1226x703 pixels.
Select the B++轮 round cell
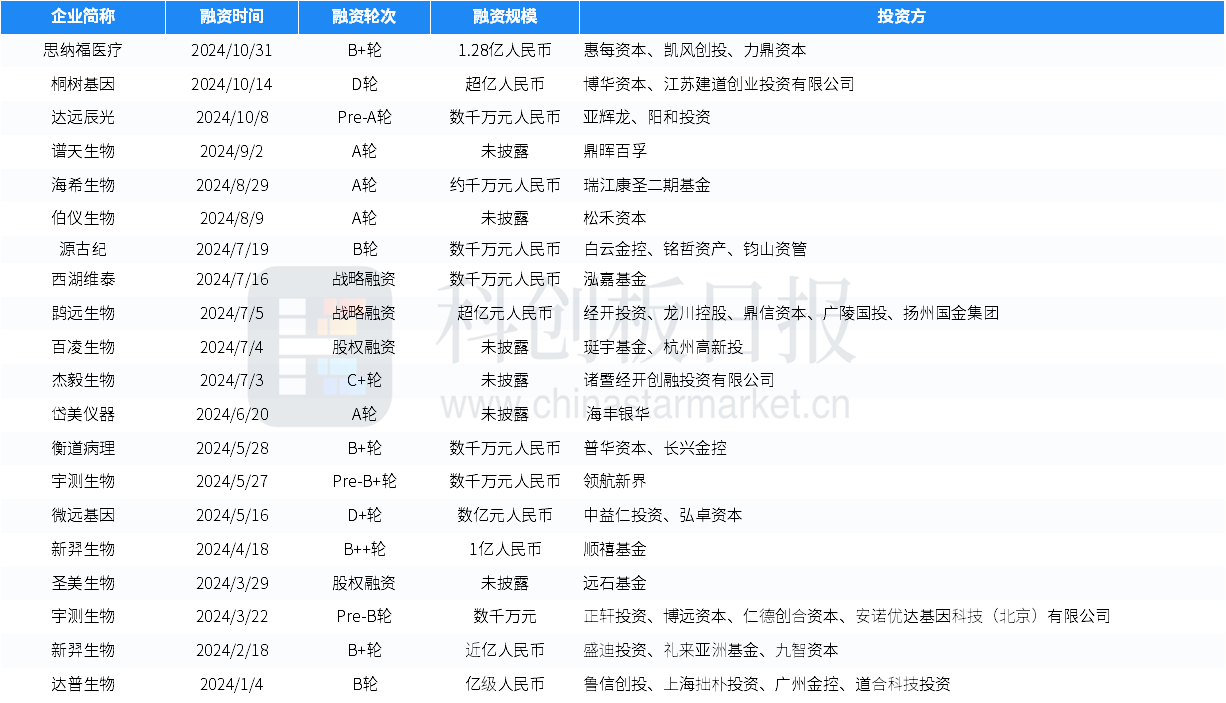tap(364, 549)
